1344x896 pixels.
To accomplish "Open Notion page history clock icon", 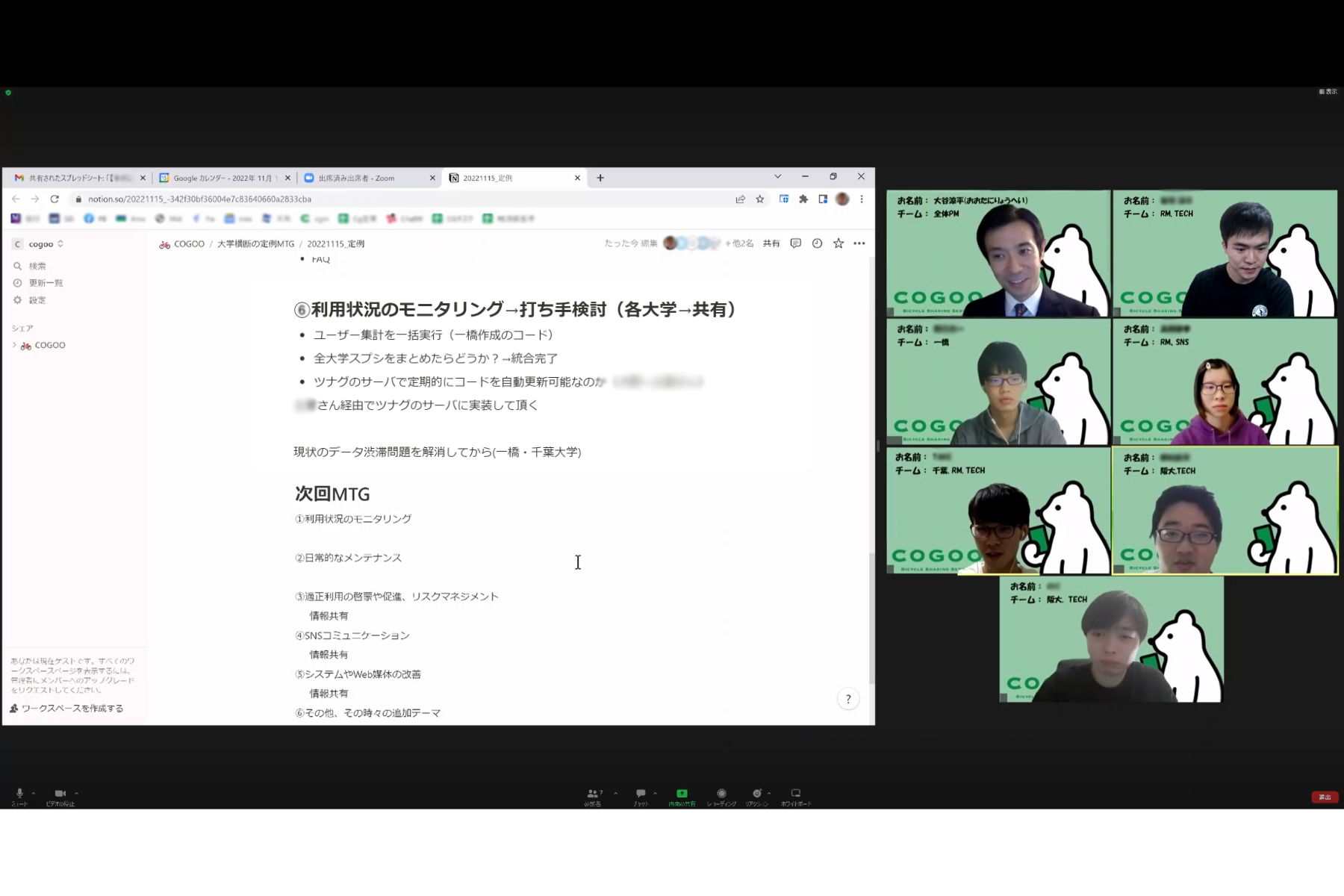I will [x=818, y=243].
